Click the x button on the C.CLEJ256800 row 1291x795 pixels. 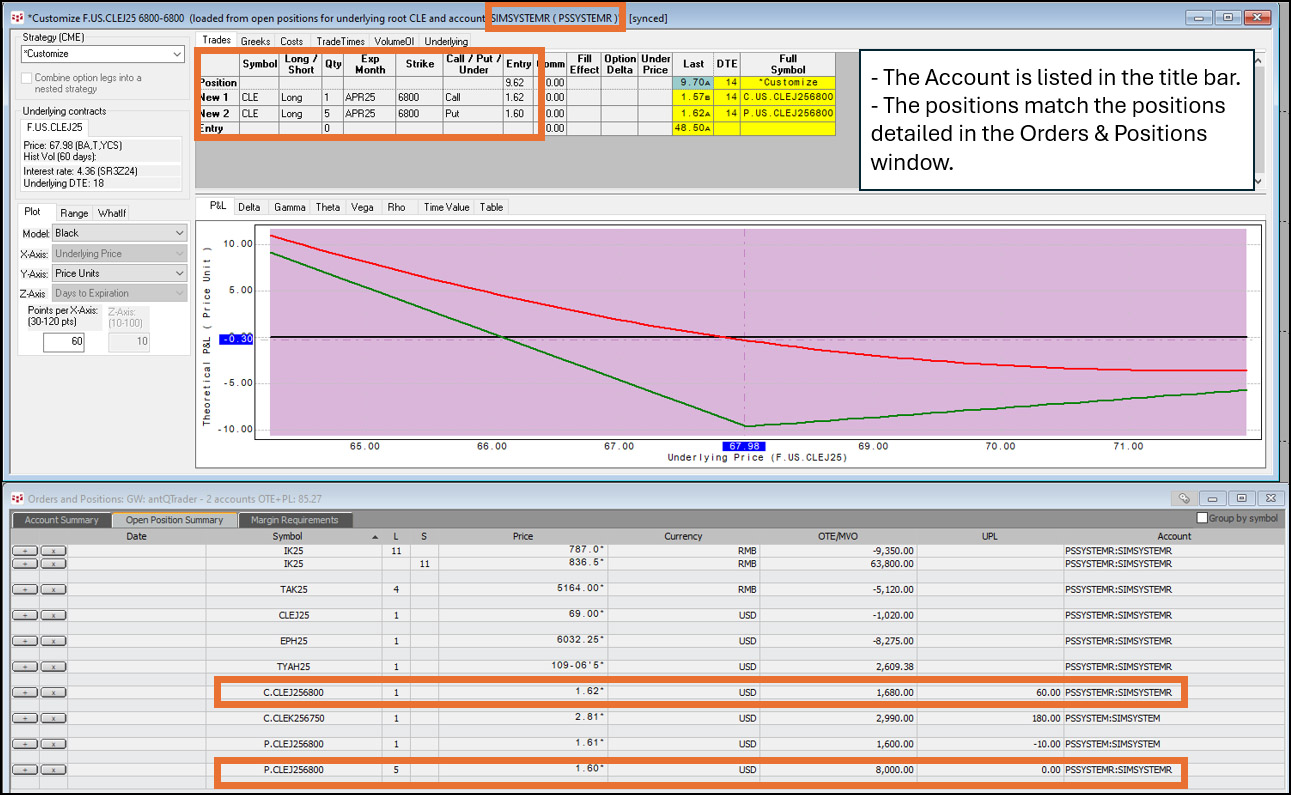[53, 692]
